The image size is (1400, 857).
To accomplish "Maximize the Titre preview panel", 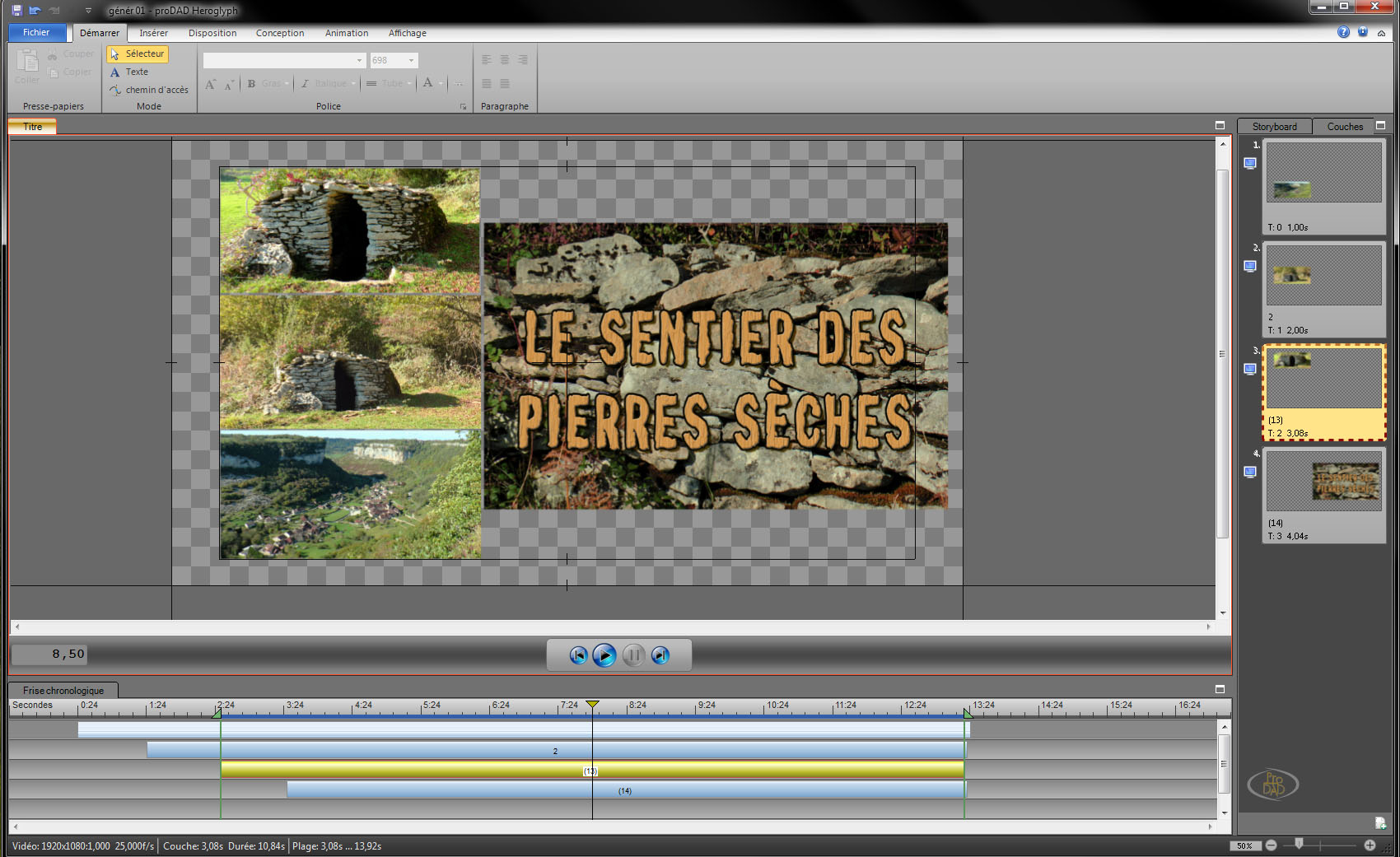I will click(x=1220, y=126).
